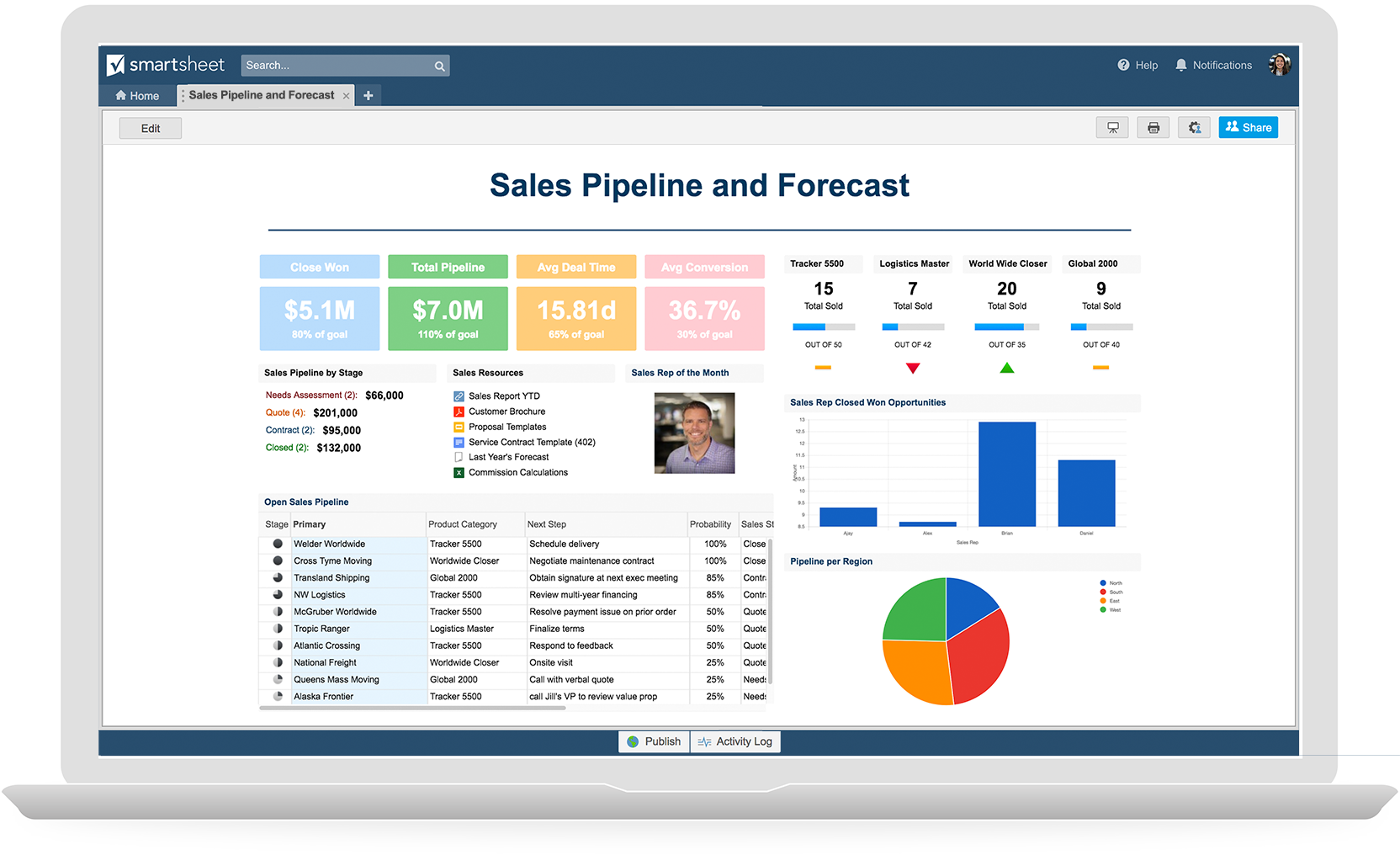Open Last Year's Forecast link
This screenshot has width=1400, height=855.
coord(508,457)
